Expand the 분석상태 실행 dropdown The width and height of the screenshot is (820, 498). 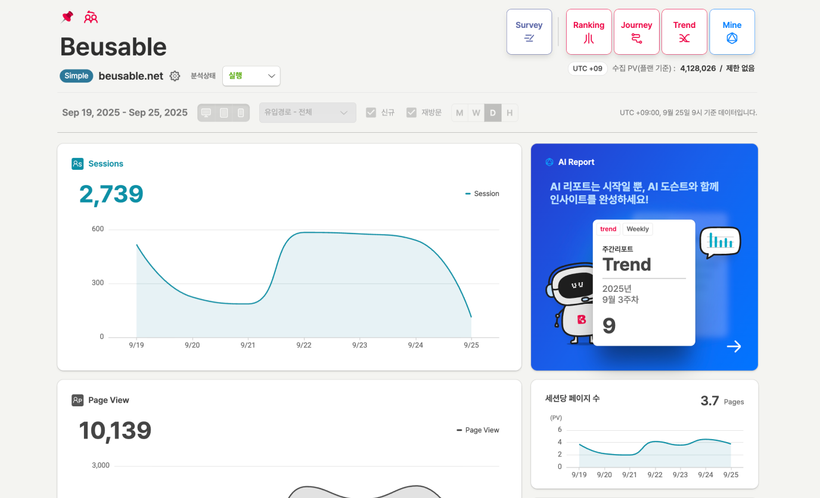[251, 76]
